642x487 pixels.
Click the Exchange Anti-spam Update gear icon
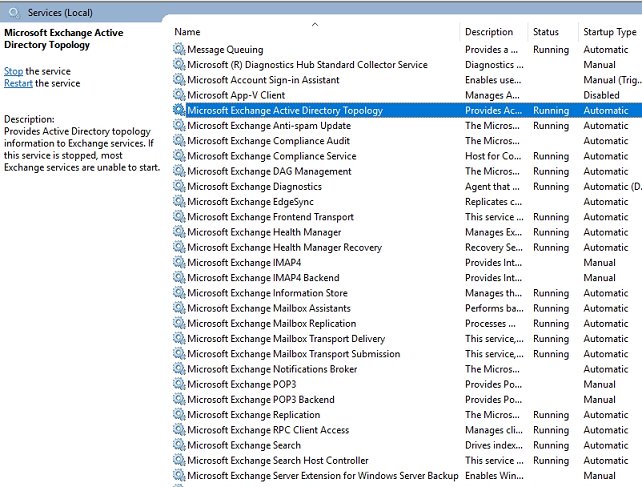pos(179,125)
